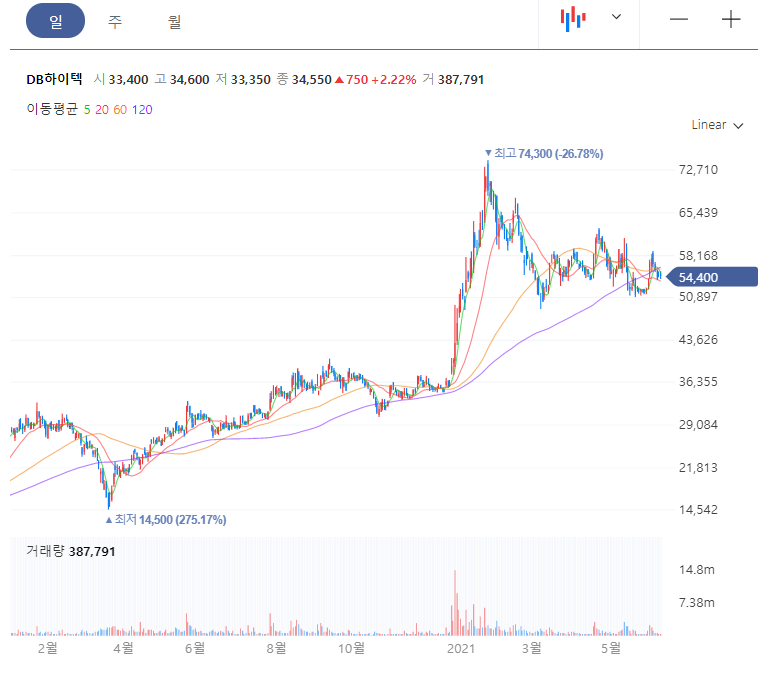
Task: Click the 4월 date axis label
Action: 123,648
